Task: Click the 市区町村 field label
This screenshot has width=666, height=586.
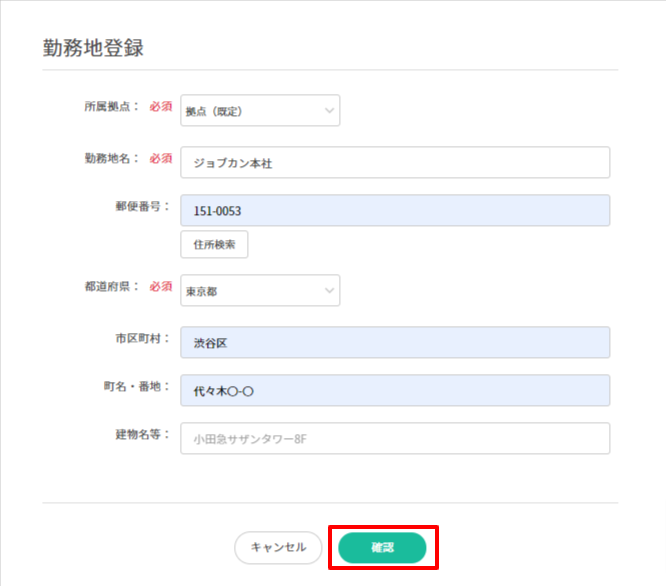Action: [x=142, y=338]
